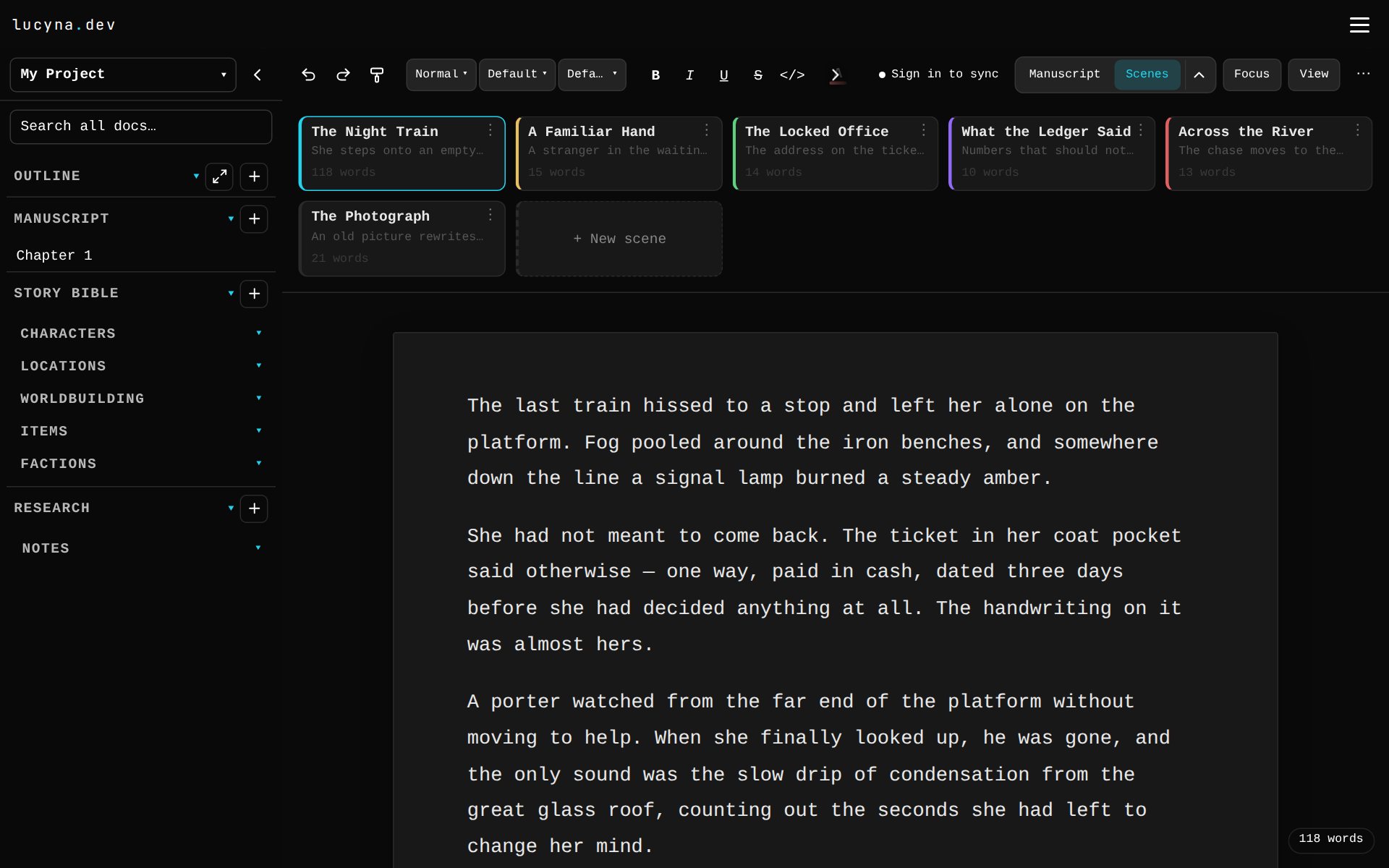This screenshot has width=1389, height=868.
Task: Collapse the scenes panel with up chevron
Action: (x=1199, y=75)
